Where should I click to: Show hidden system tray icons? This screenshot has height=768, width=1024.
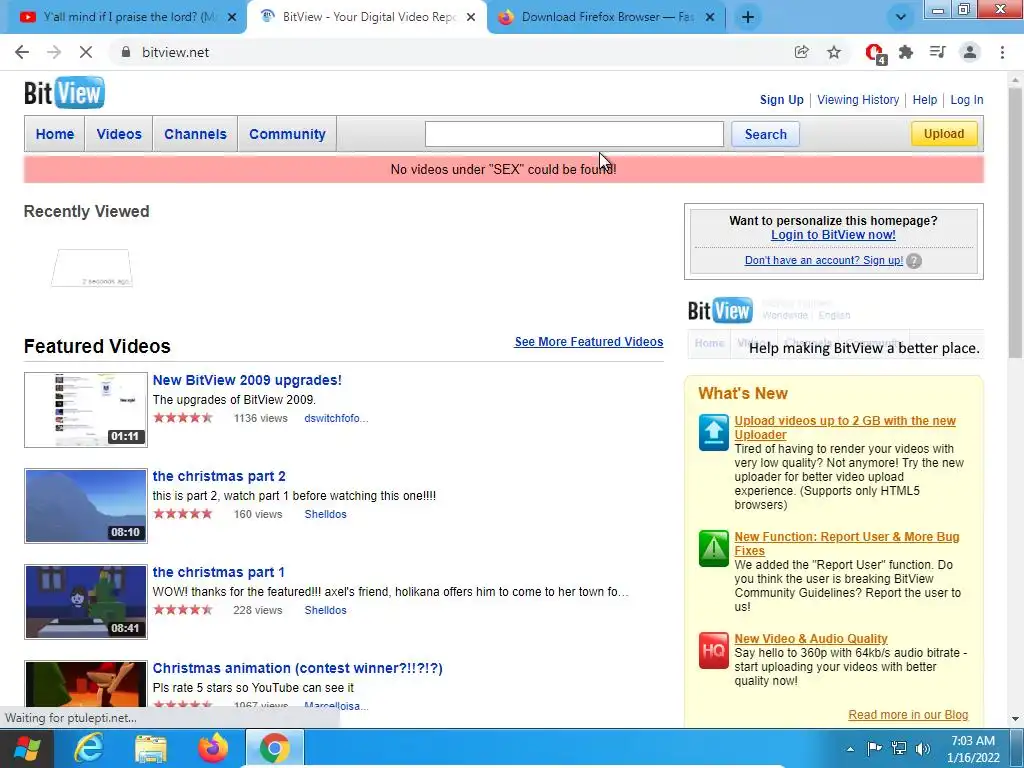850,749
